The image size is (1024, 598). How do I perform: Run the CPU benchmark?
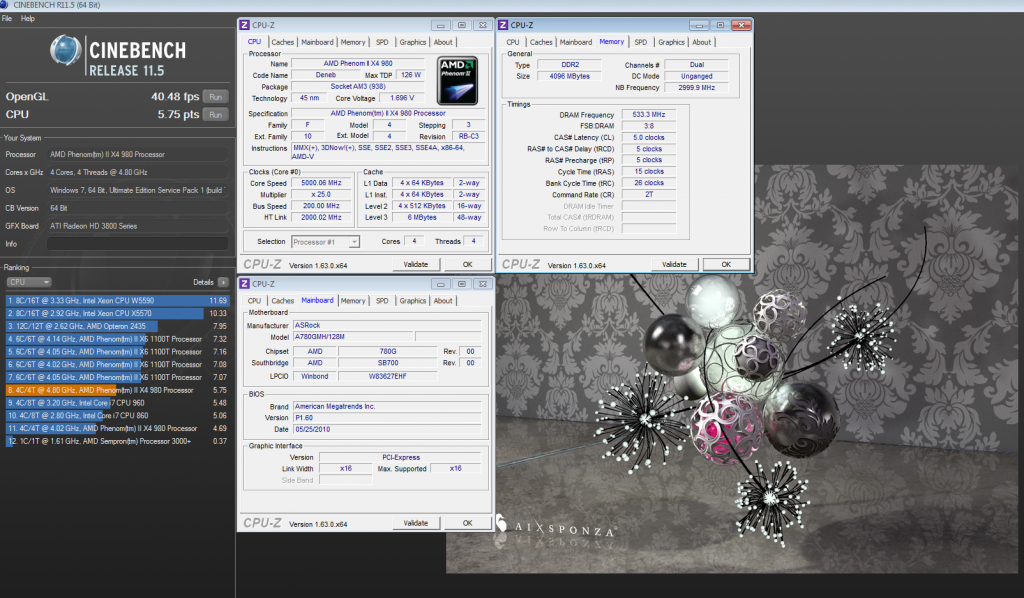(x=214, y=115)
